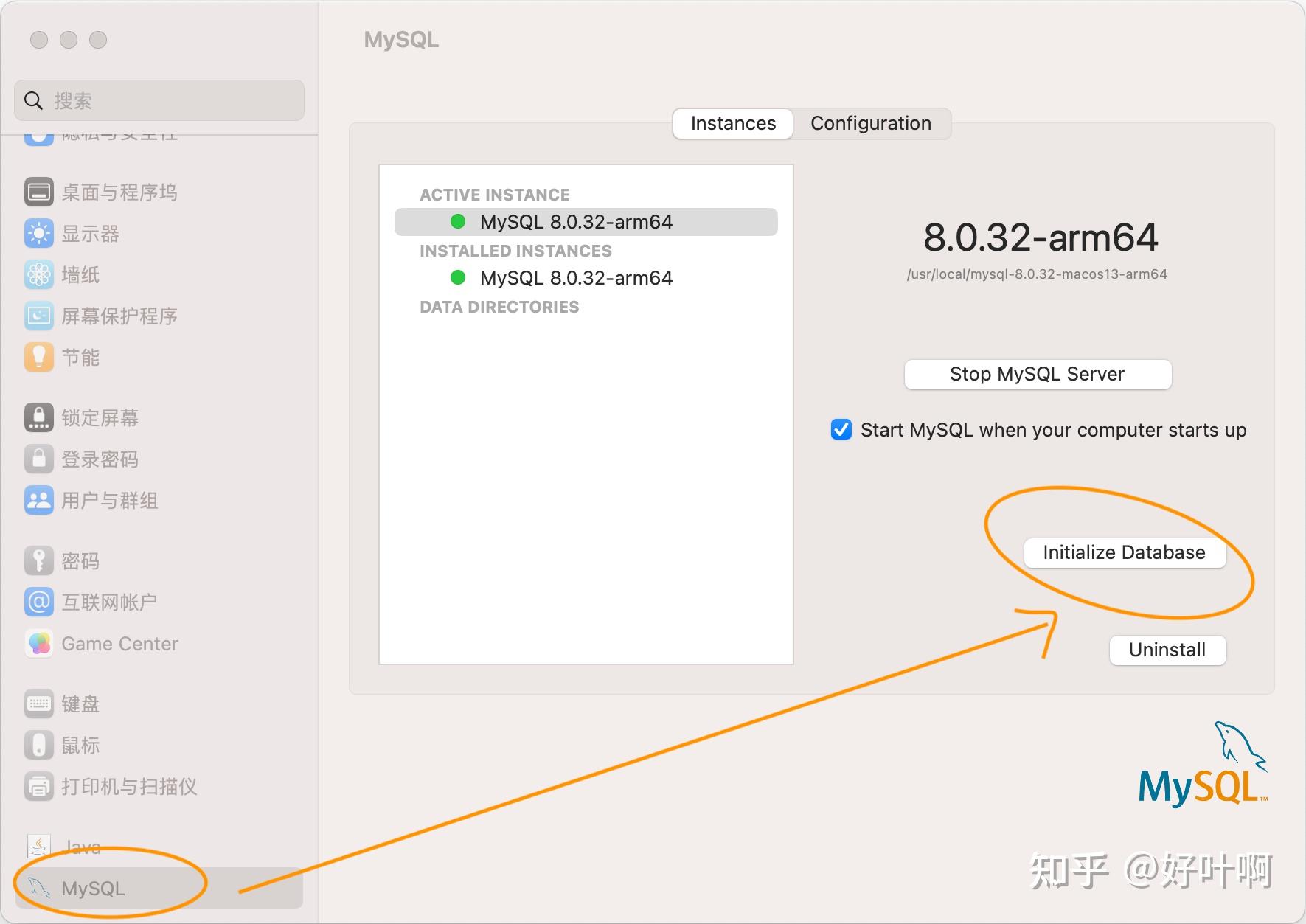The width and height of the screenshot is (1306, 924).
Task: Open 打印机与扫描仪 settings
Action: (129, 787)
